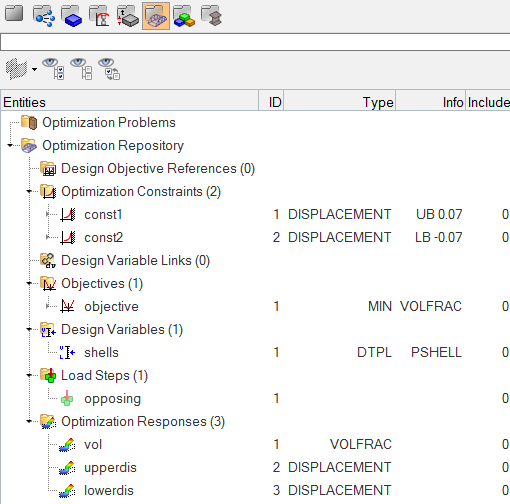
Task: Click the connector nodes view icon
Action: (44, 16)
